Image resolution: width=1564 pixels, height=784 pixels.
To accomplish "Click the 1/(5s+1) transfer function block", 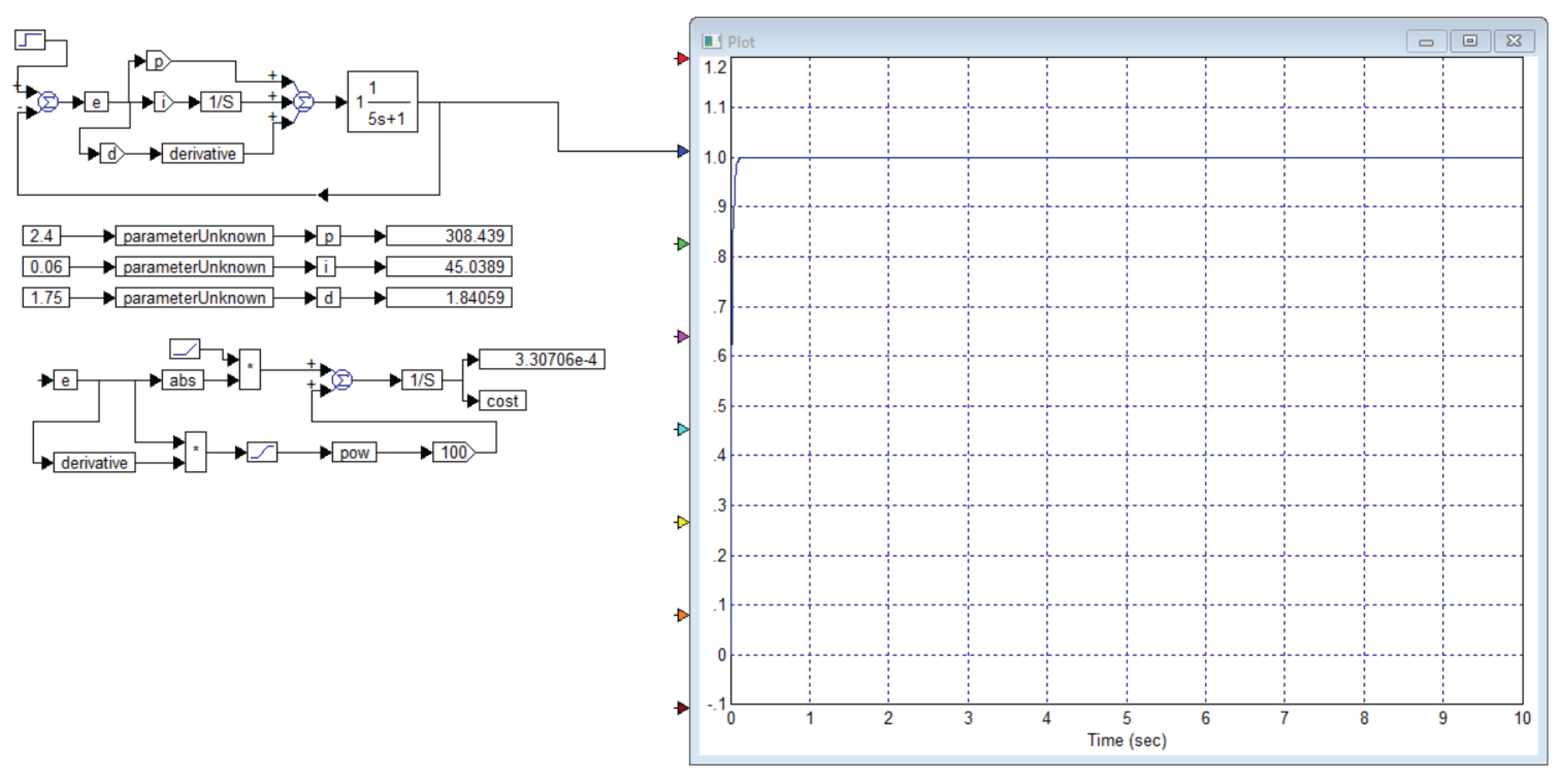I will pyautogui.click(x=383, y=102).
